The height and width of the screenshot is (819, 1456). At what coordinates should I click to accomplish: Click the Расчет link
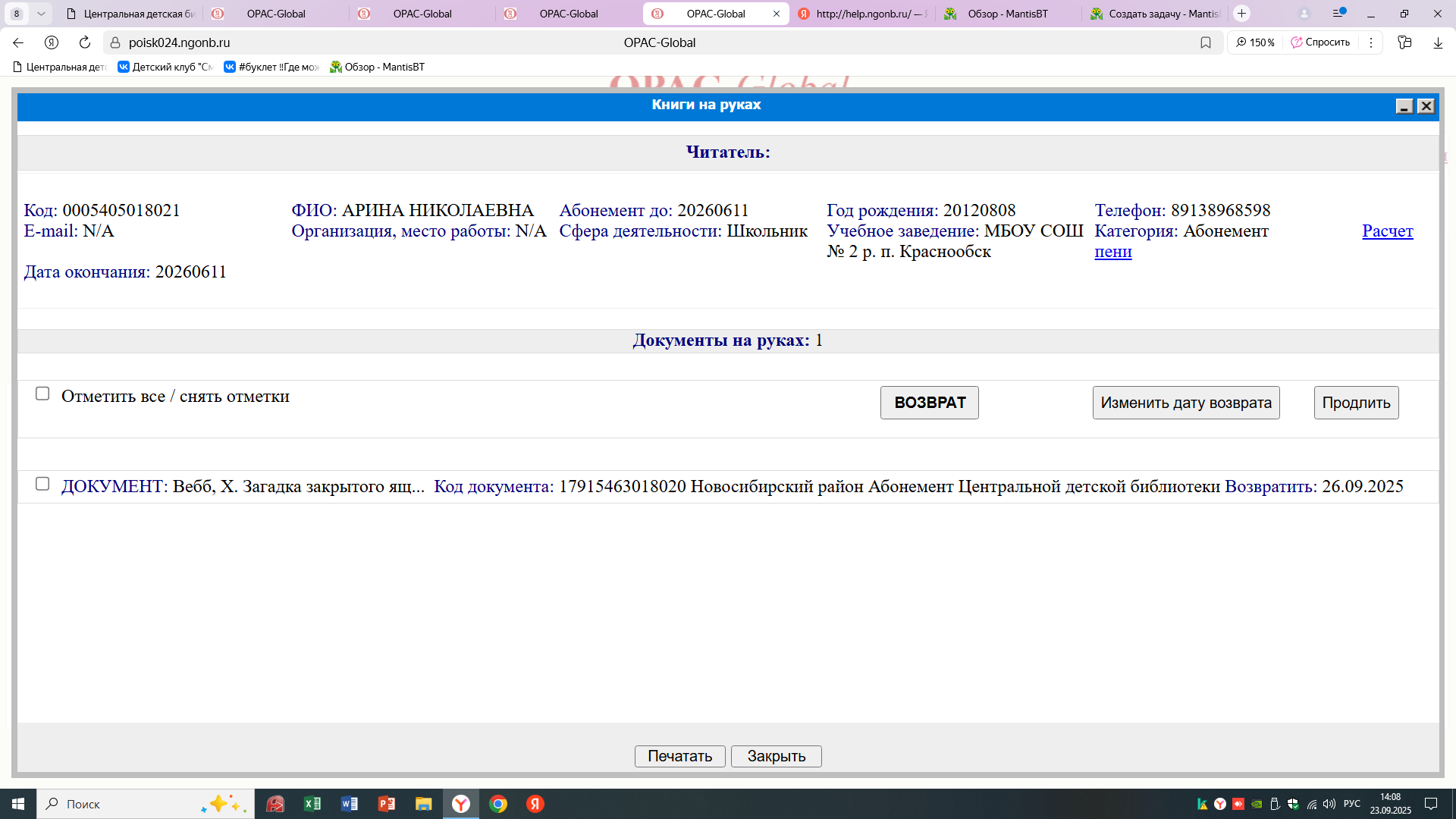(x=1387, y=231)
